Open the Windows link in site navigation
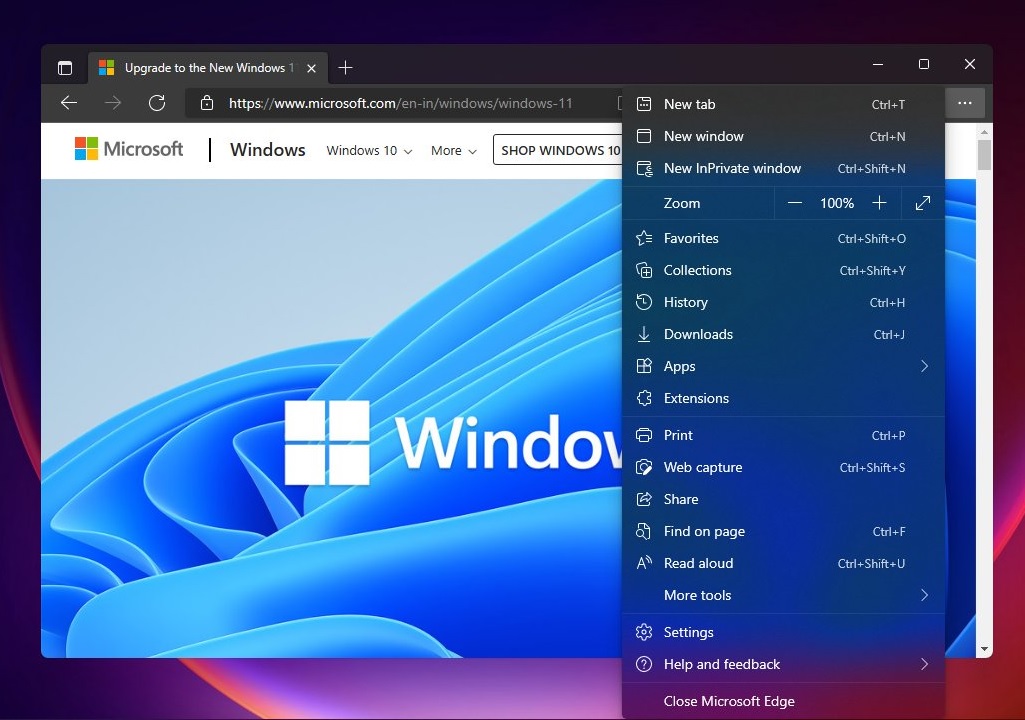The height and width of the screenshot is (720, 1025). click(267, 149)
